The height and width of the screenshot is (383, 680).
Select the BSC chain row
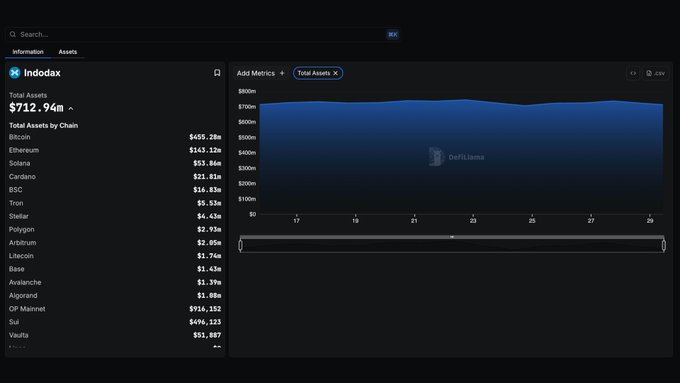click(x=115, y=190)
